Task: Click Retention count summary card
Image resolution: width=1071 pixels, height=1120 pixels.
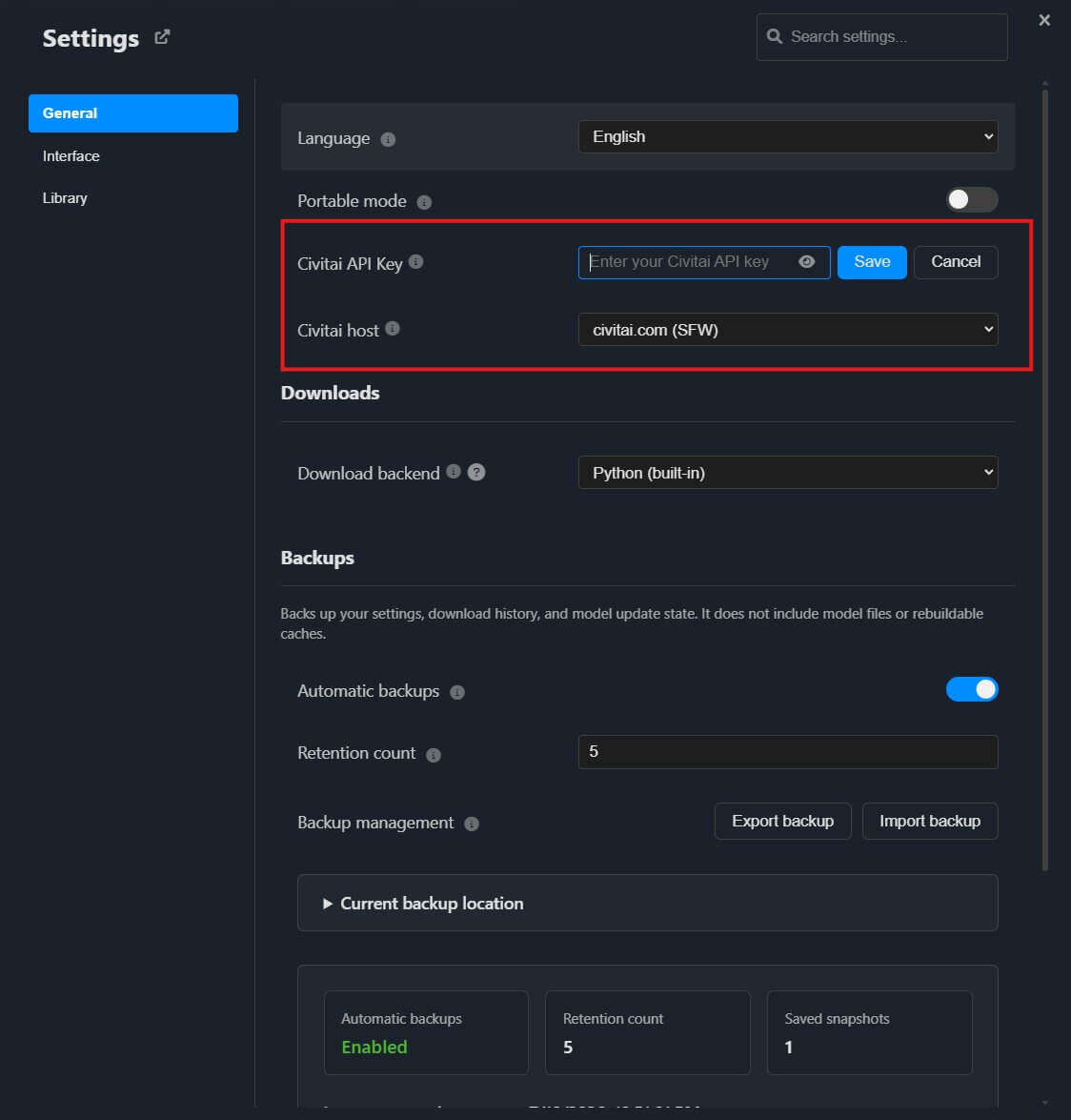Action: [x=647, y=1032]
